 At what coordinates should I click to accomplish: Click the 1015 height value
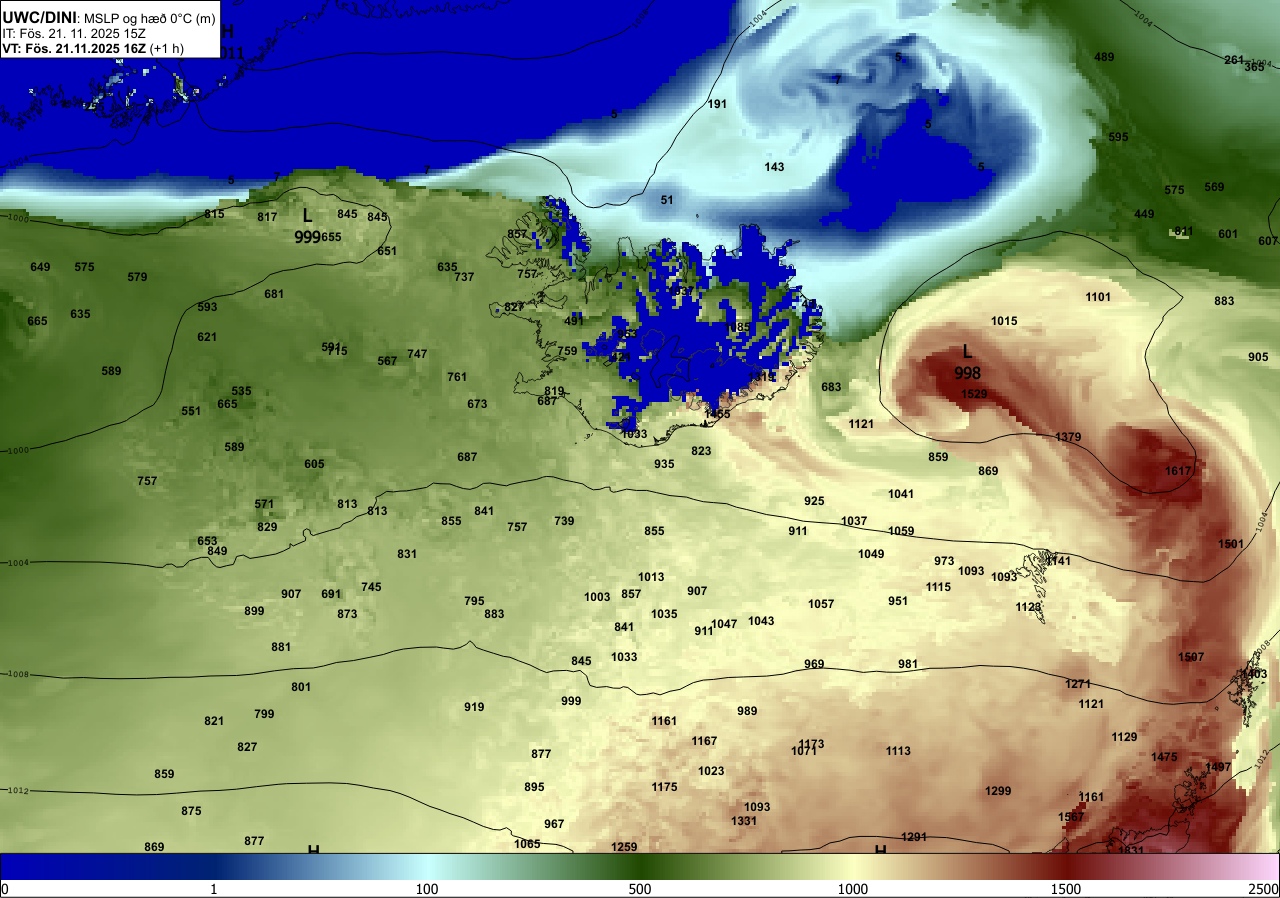[1004, 321]
